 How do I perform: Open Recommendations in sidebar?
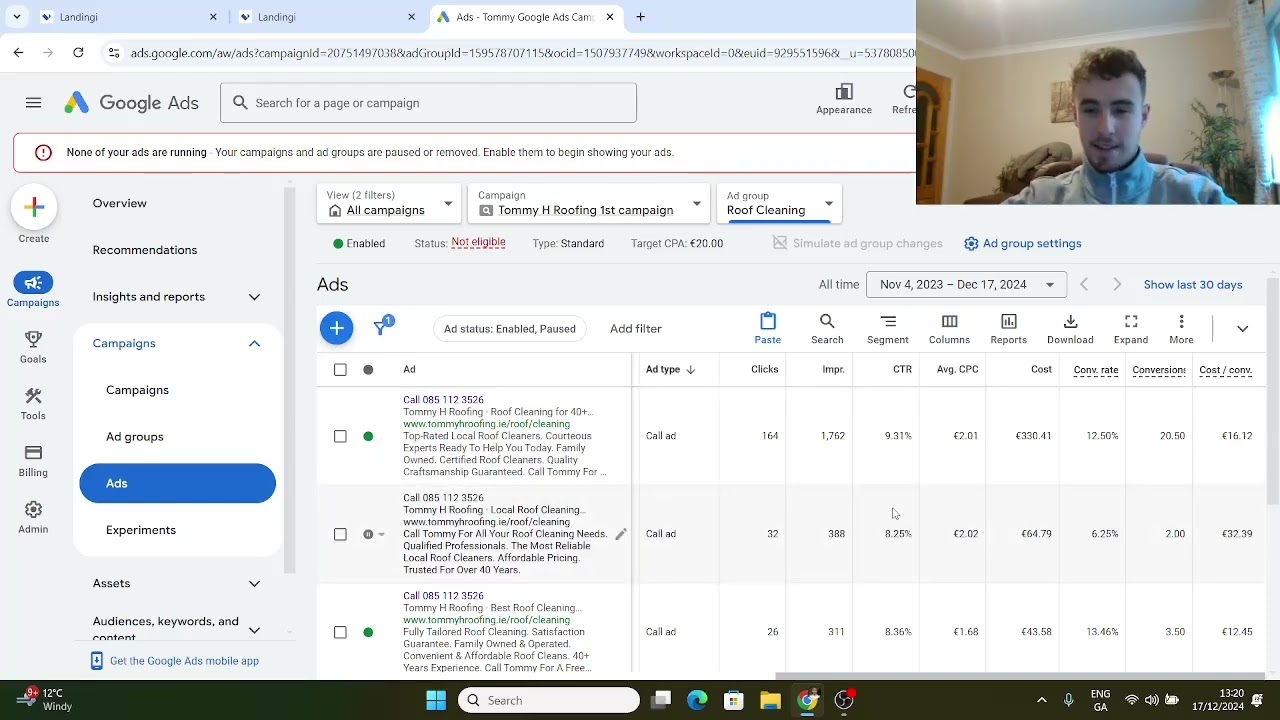pos(145,250)
